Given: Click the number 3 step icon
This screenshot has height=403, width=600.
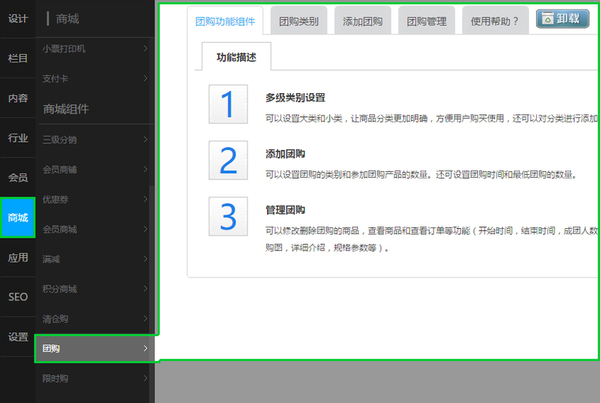Looking at the screenshot, I should 228,217.
